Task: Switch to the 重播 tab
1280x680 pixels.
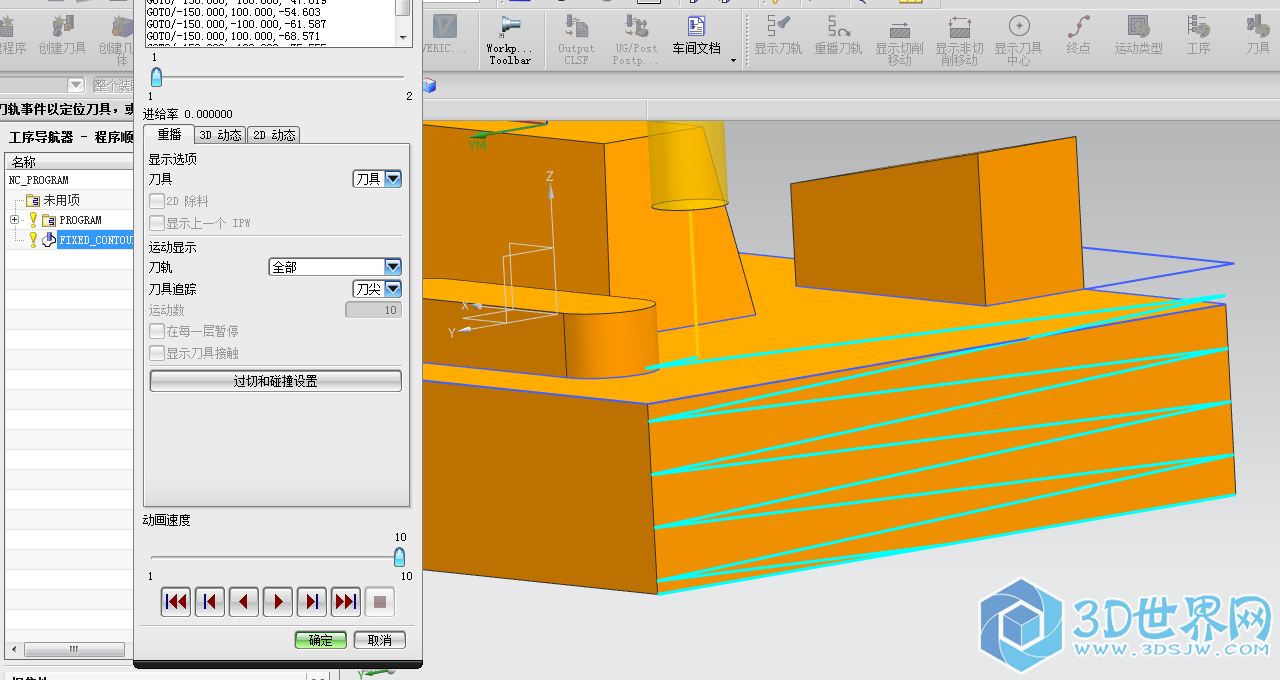Action: point(168,135)
